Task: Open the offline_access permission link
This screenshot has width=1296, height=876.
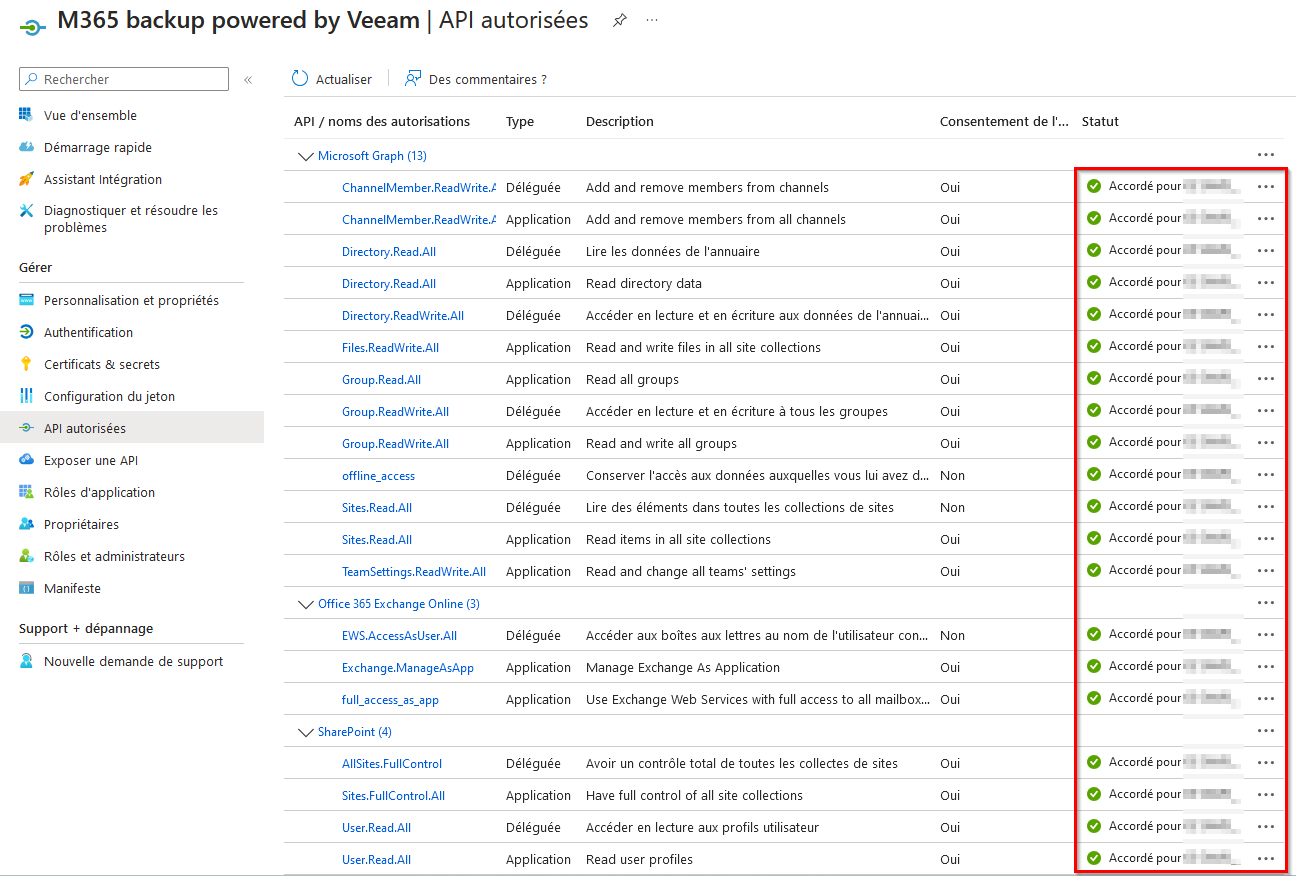Action: click(378, 476)
